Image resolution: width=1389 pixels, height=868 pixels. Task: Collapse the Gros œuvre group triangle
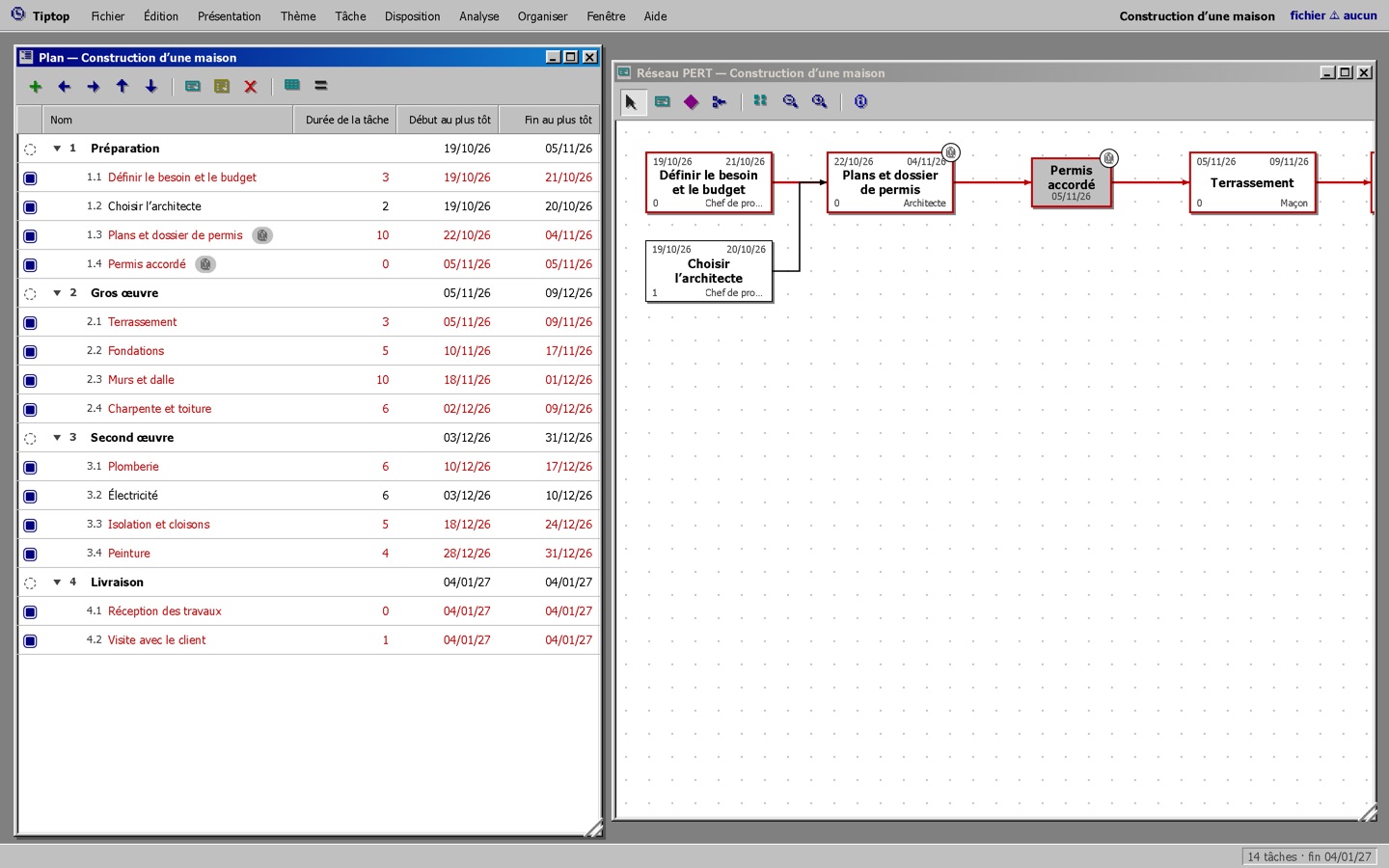[57, 293]
